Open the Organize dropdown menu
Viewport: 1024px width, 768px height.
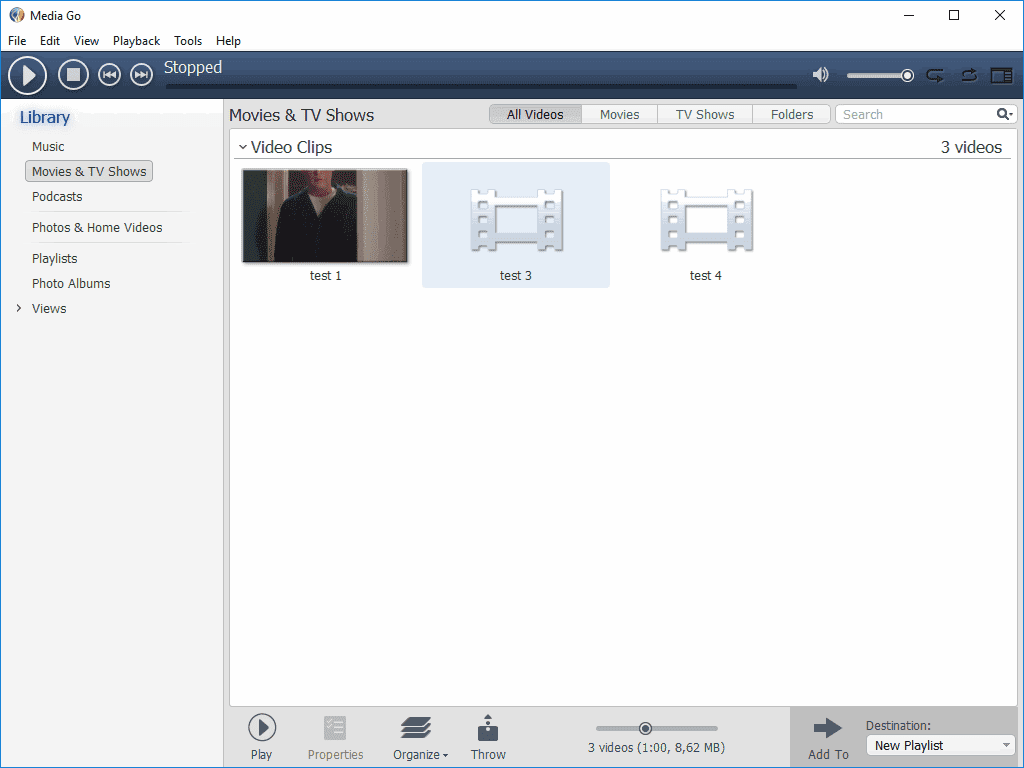pos(420,737)
